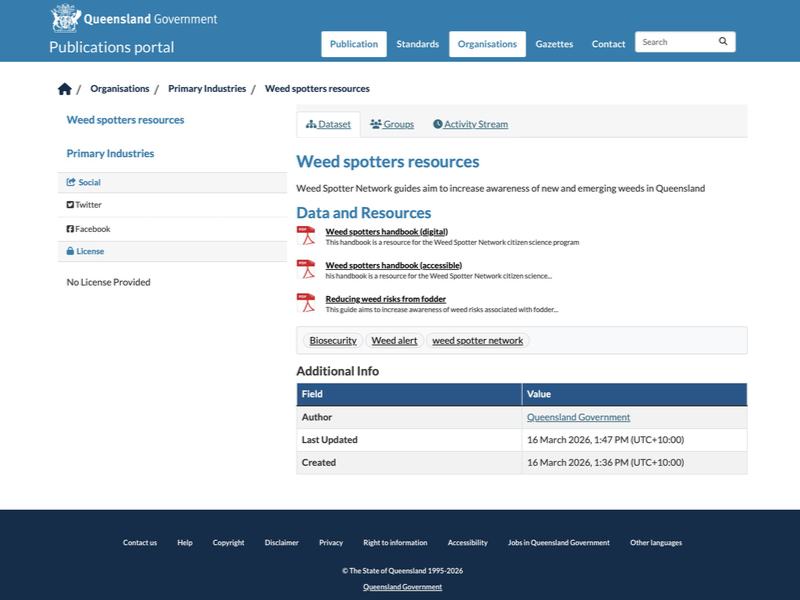Screen dimensions: 800x600
Task: Click the Queensland coat of arms logo
Action: [64, 17]
